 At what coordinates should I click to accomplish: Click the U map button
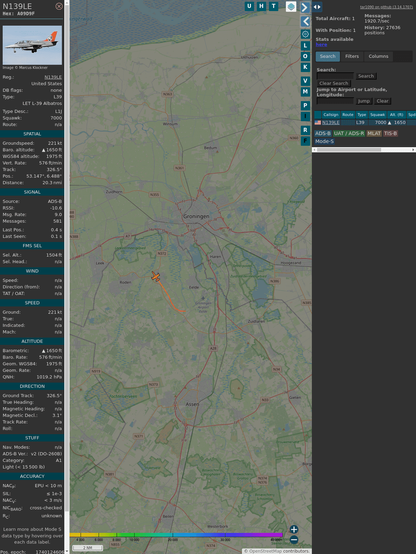249,6
